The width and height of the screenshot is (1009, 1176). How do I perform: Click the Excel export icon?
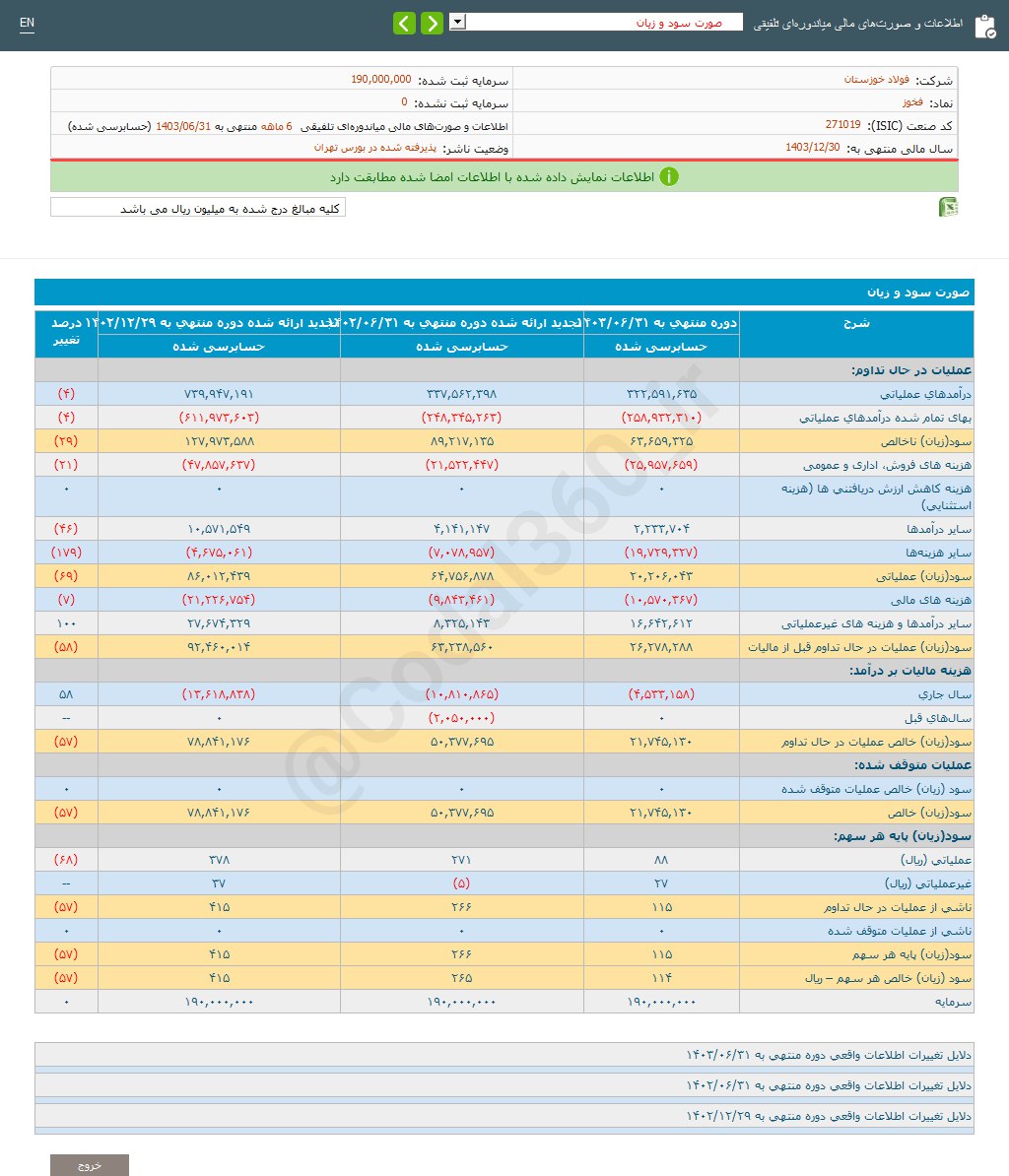(x=948, y=207)
